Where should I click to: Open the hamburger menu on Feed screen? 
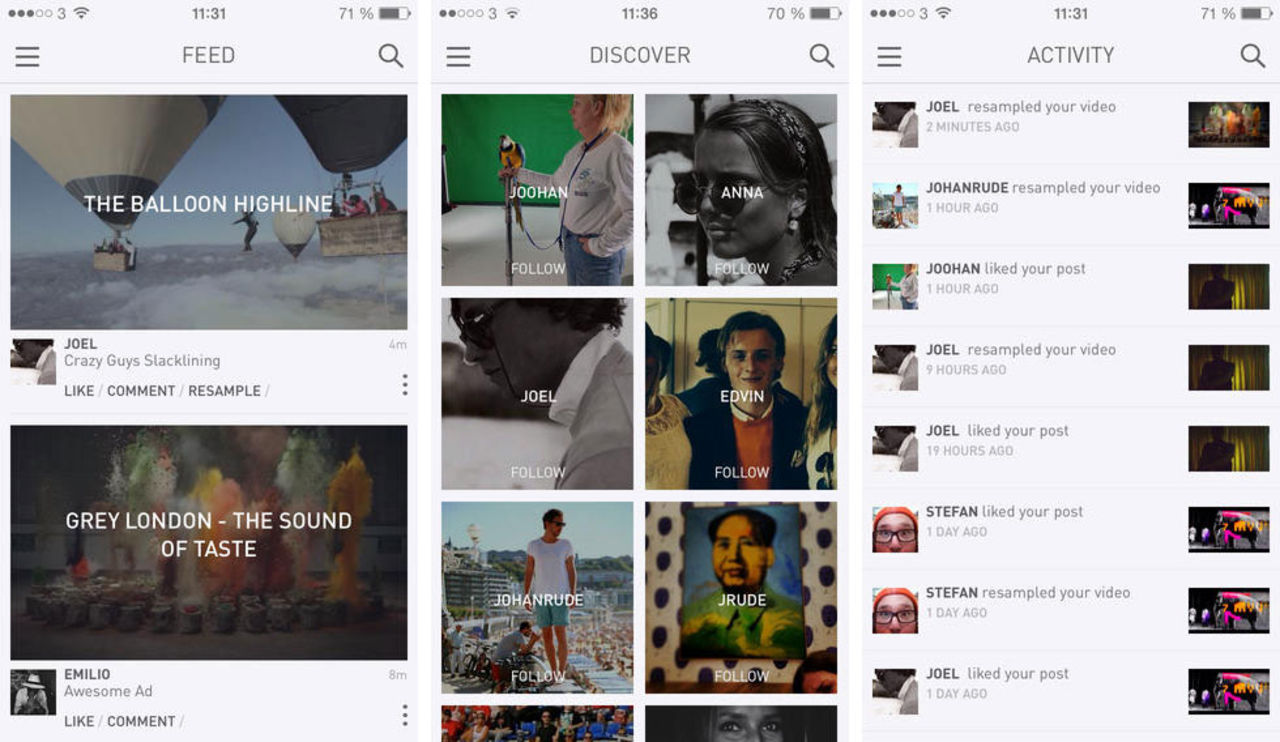click(27, 56)
